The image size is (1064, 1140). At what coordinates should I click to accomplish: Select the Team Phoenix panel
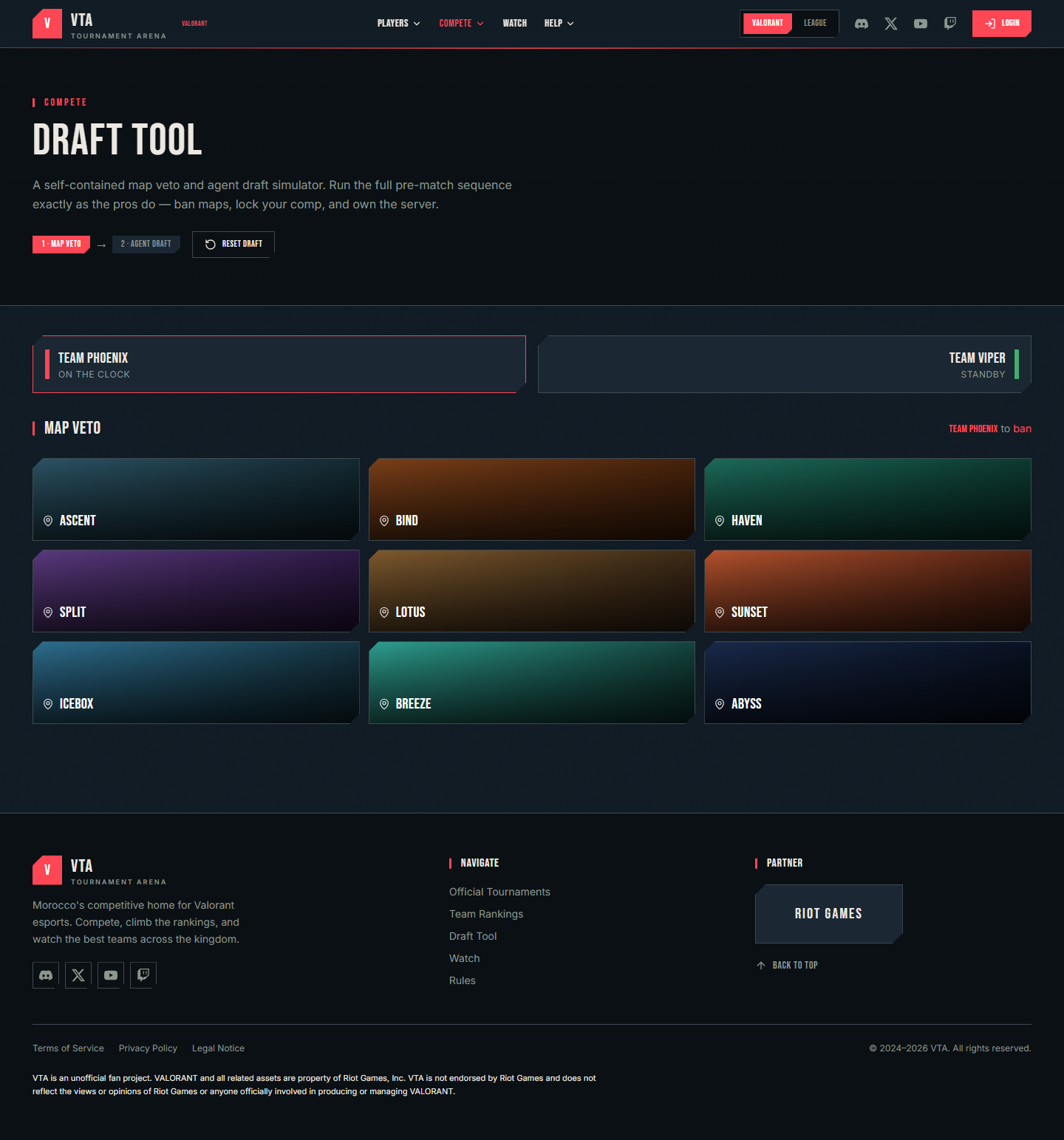[x=279, y=364]
